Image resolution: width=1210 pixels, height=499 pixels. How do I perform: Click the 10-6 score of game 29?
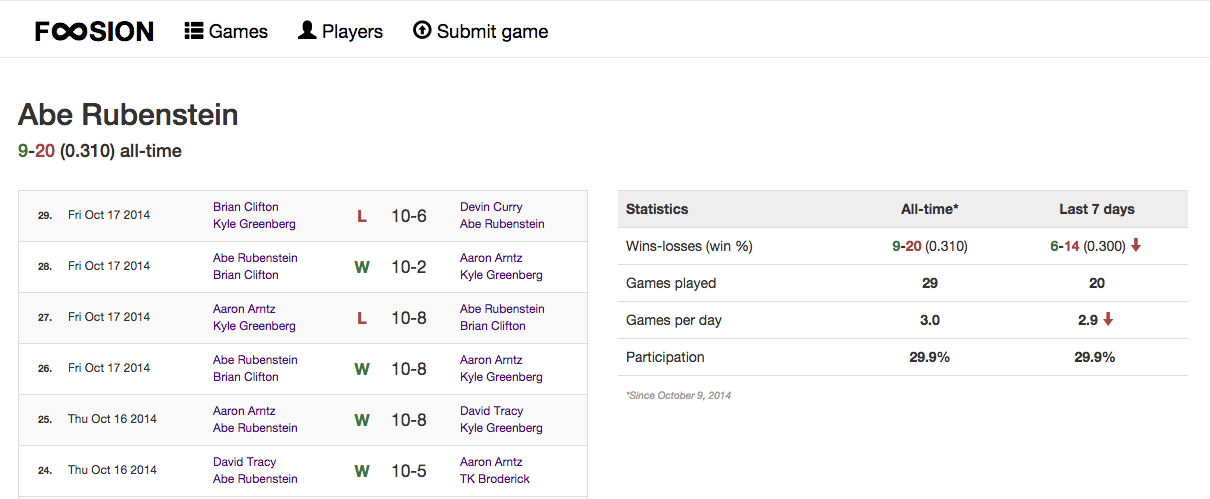tap(409, 216)
